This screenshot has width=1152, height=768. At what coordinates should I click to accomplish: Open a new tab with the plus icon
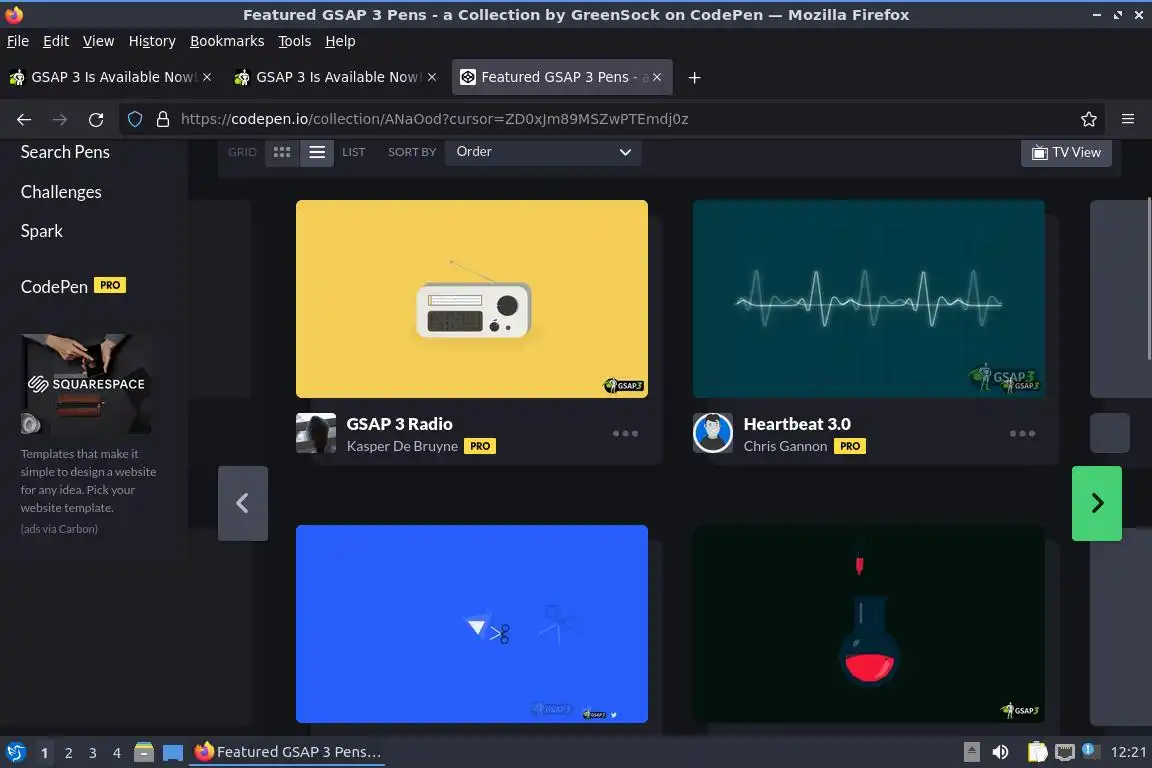(x=694, y=78)
